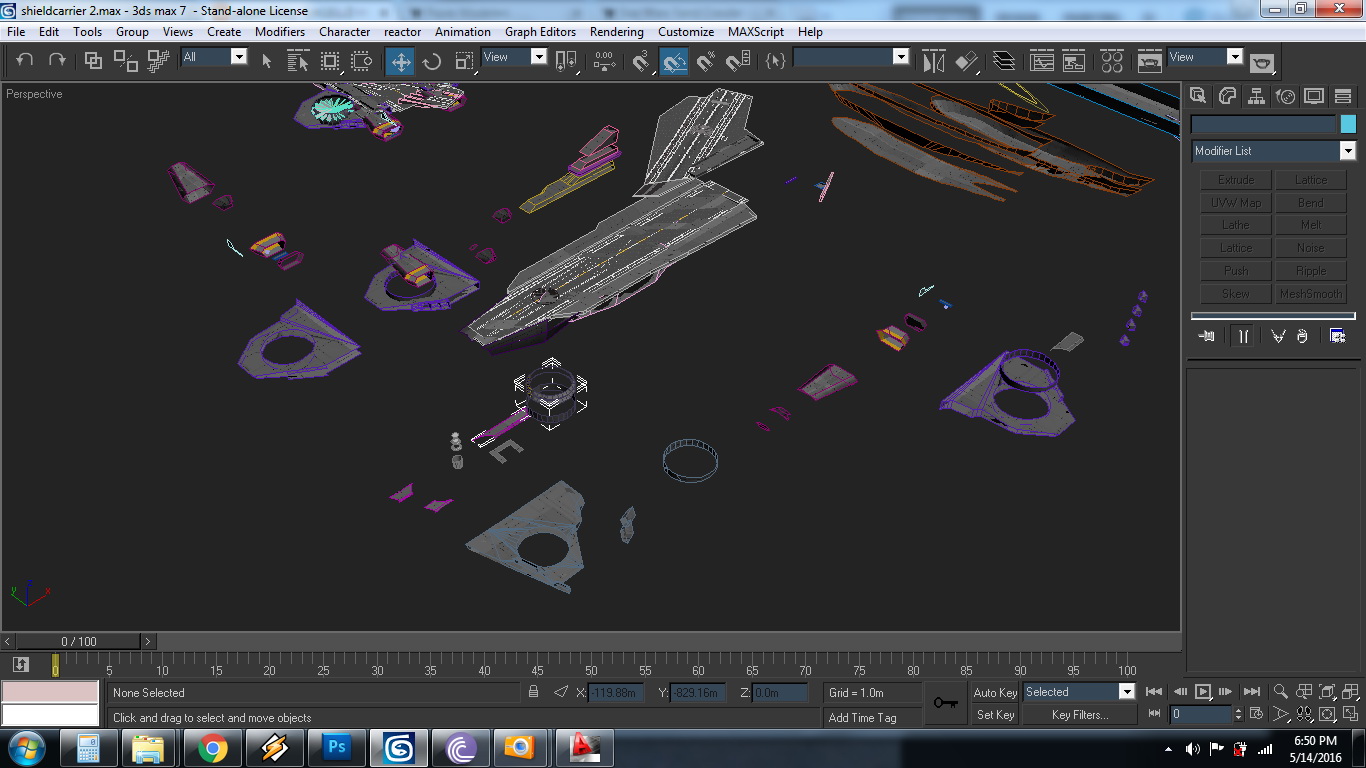Switch to the Create command panel tab
This screenshot has width=1366, height=768.
(1198, 96)
